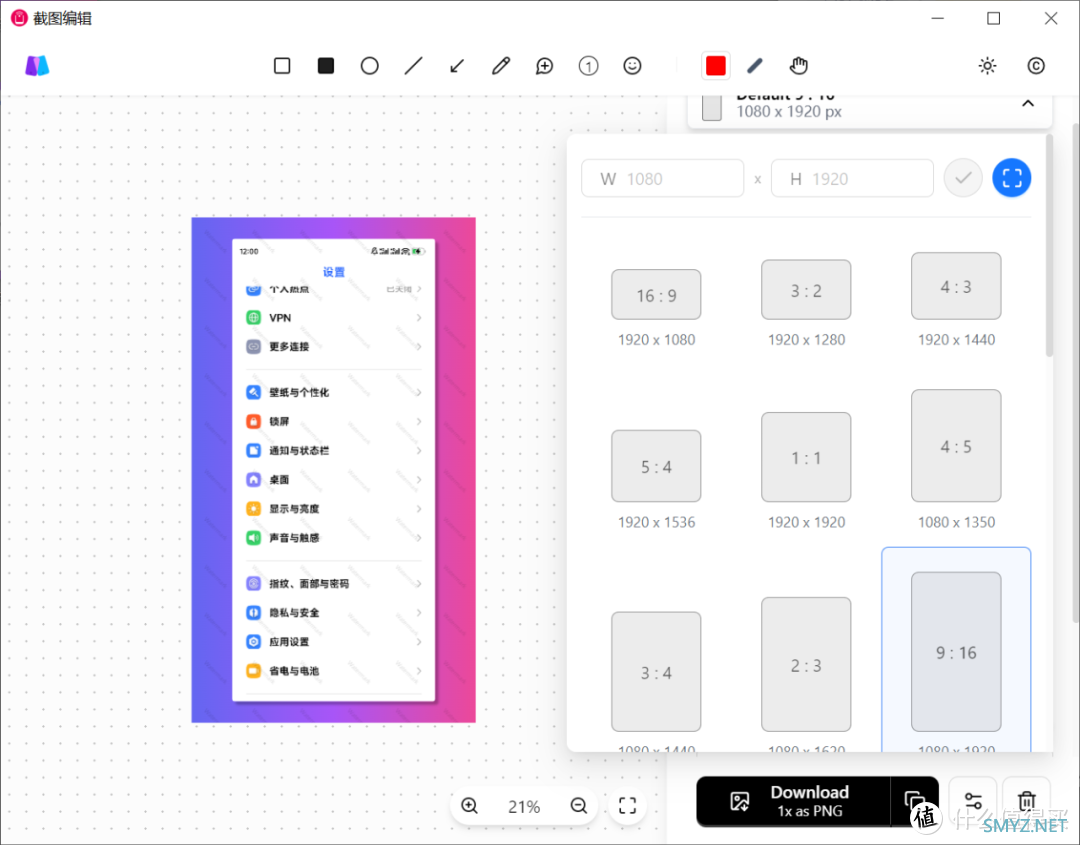The image size is (1080, 845).
Task: Choose the stroke thickness pen icon
Action: (x=755, y=66)
